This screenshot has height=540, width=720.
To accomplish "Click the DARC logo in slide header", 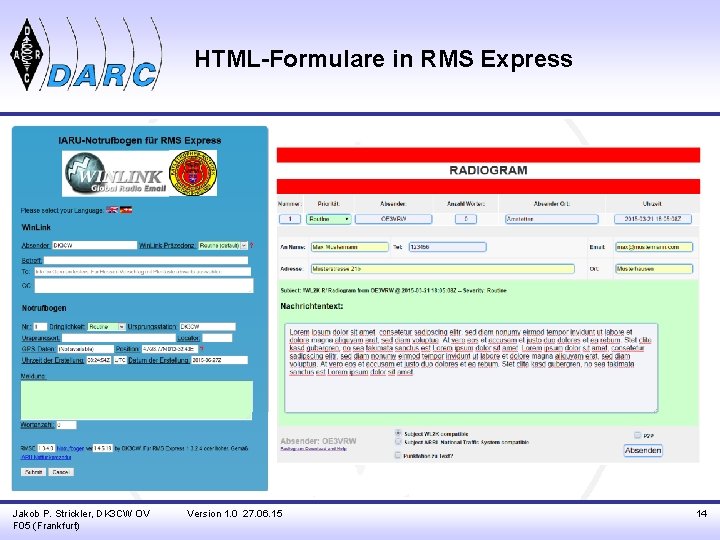I will pos(85,54).
